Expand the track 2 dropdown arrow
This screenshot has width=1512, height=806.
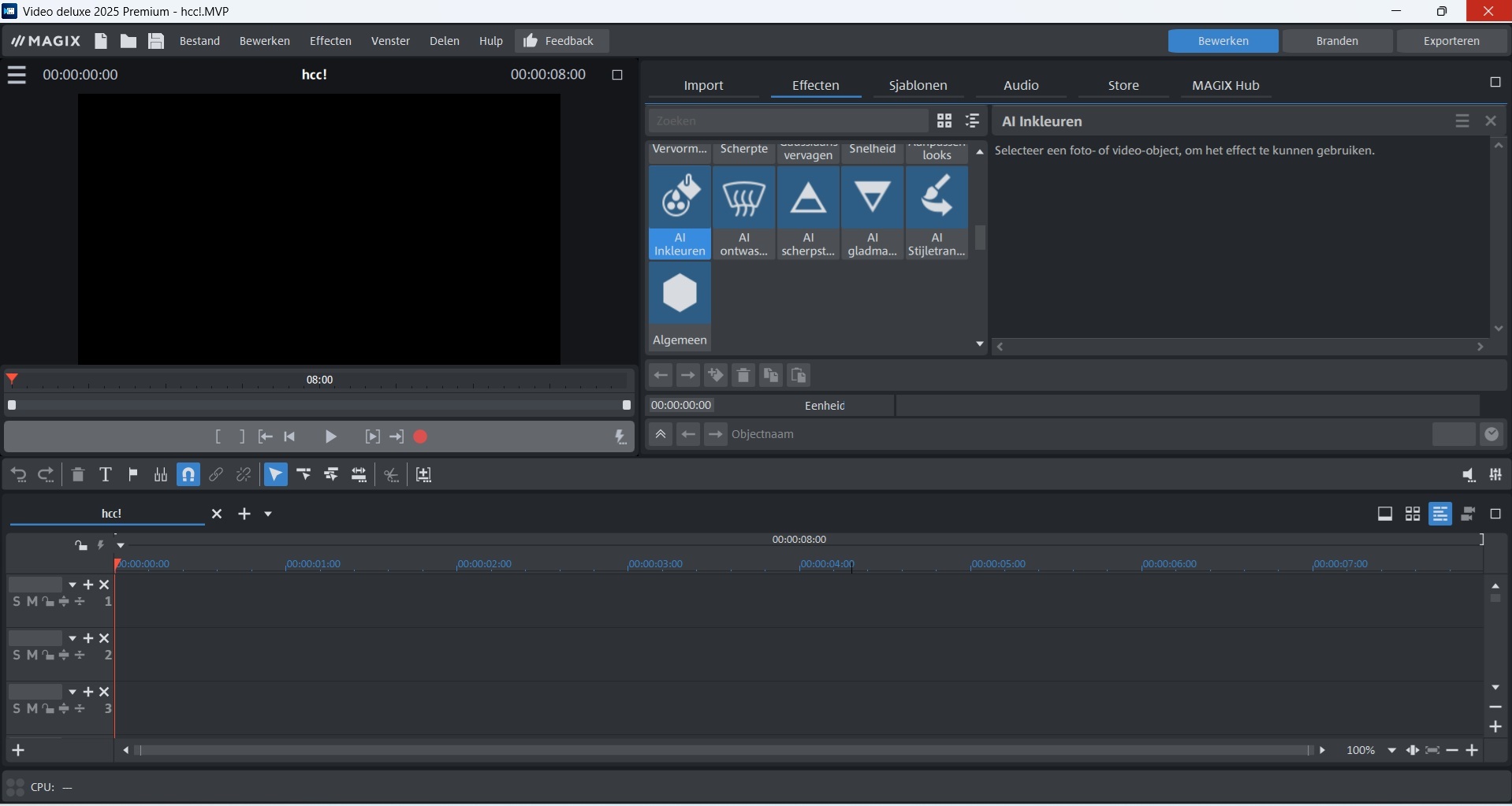pos(72,638)
